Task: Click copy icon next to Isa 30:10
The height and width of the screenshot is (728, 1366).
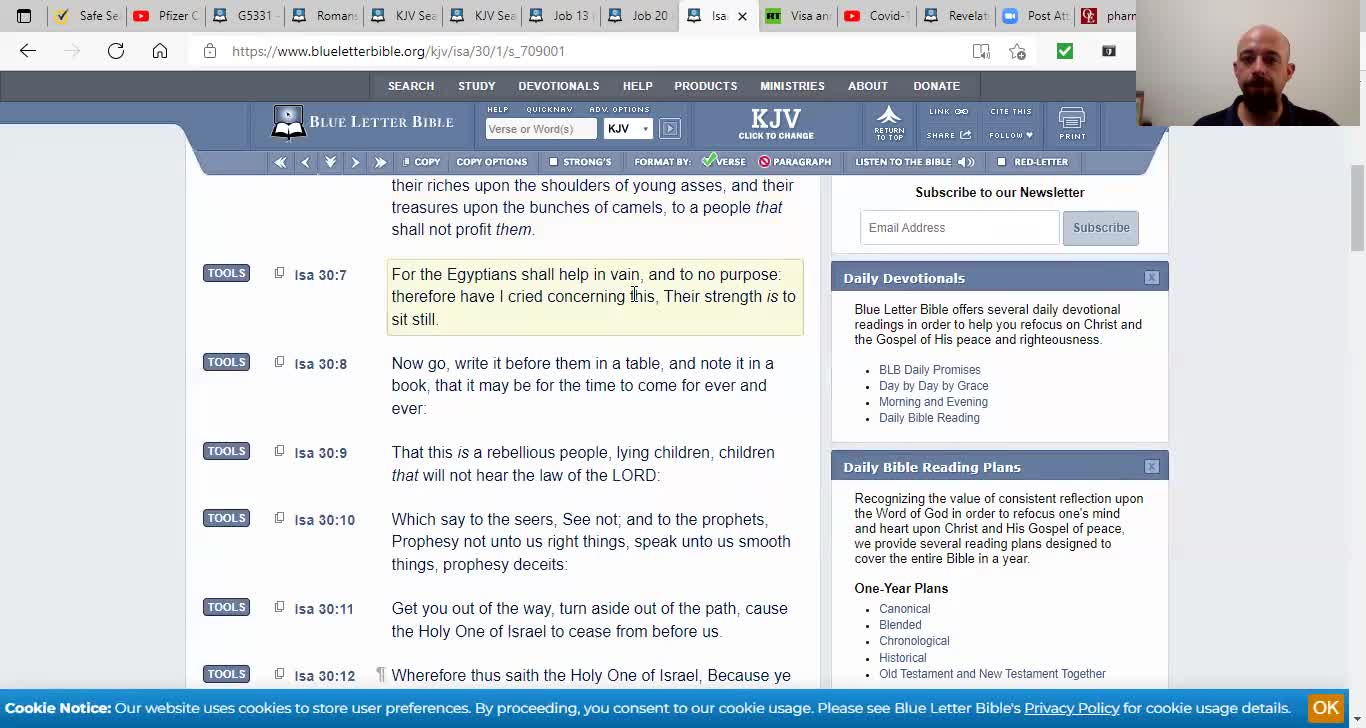Action: coord(279,518)
